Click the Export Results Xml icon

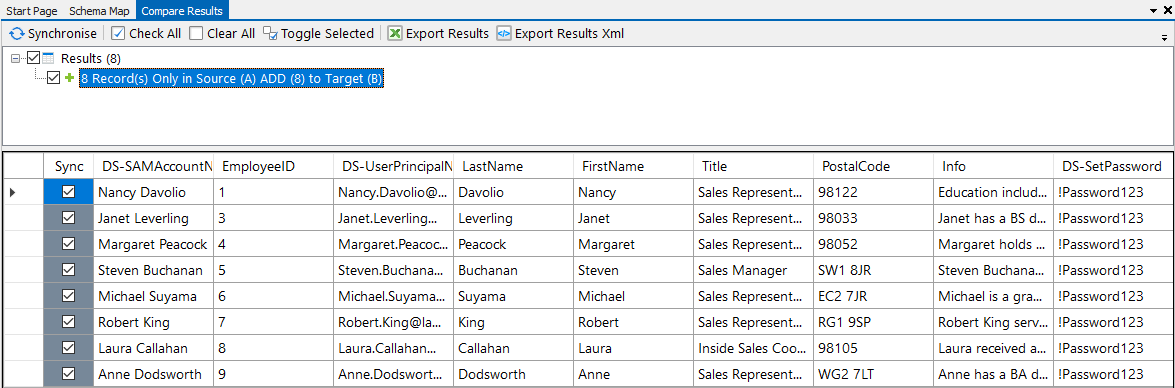(504, 34)
